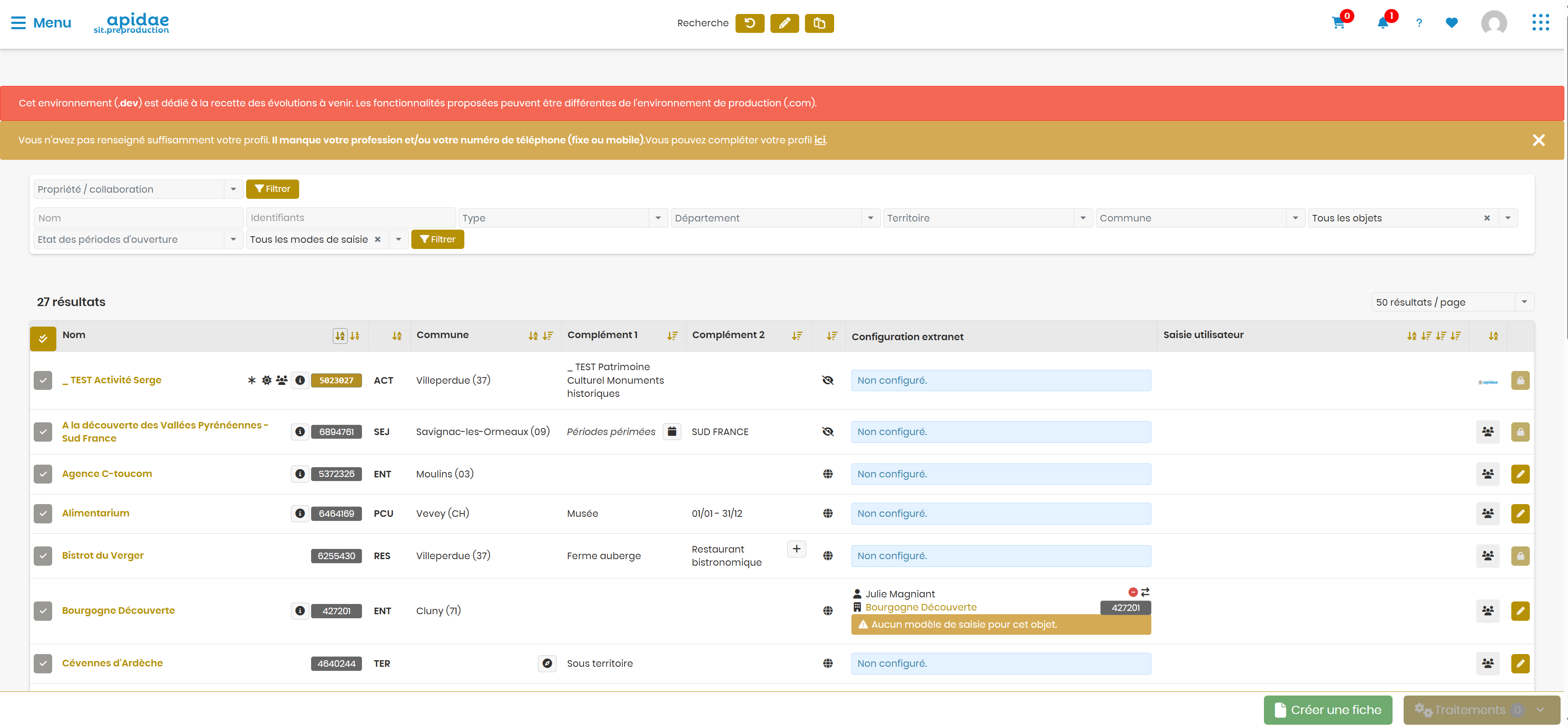Image resolution: width=1568 pixels, height=728 pixels.
Task: Click 'Non configuré.' field for Alimentarium
Action: 1001,513
